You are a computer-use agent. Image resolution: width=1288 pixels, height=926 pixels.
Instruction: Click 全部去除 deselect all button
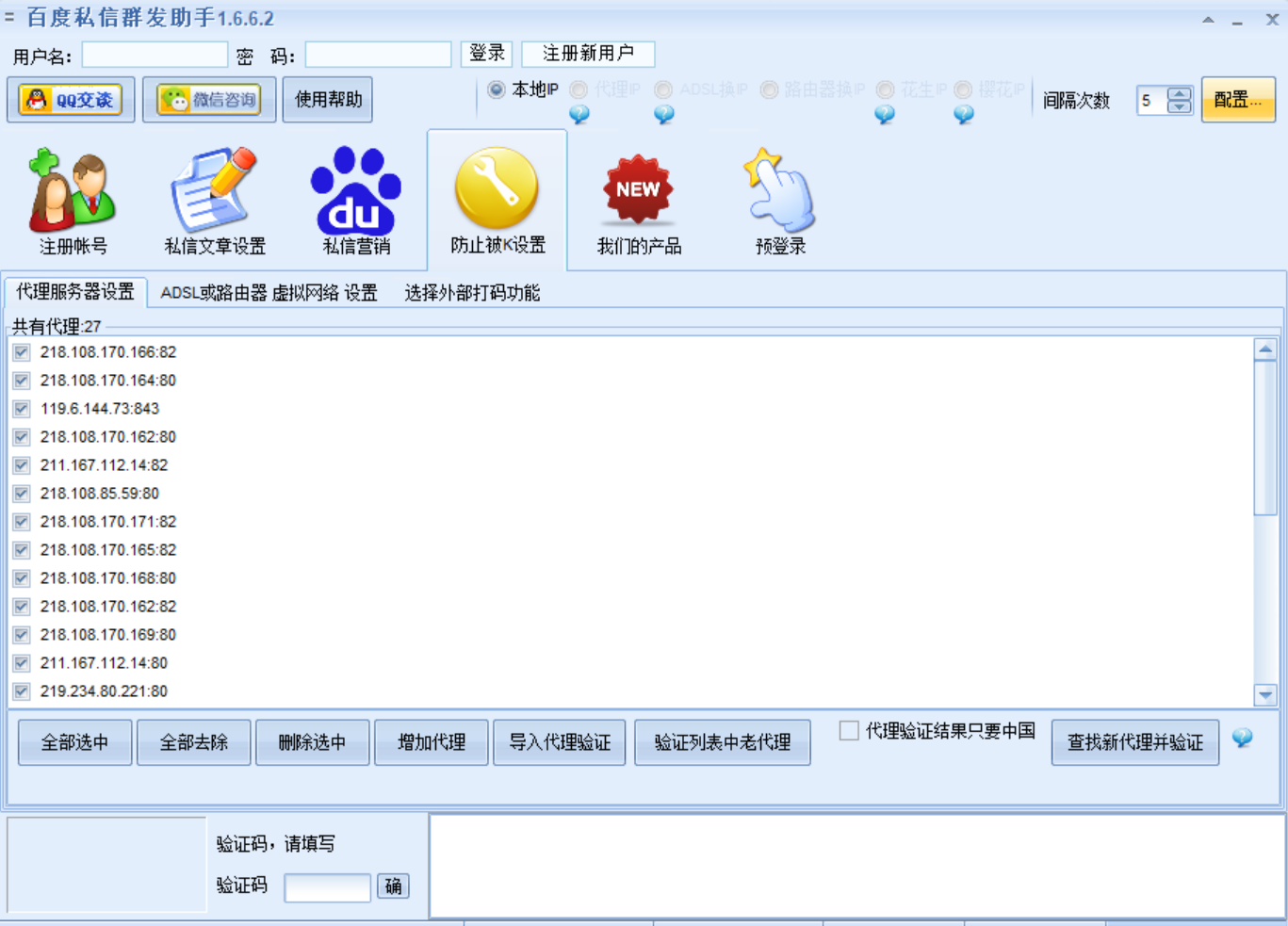pyautogui.click(x=194, y=742)
